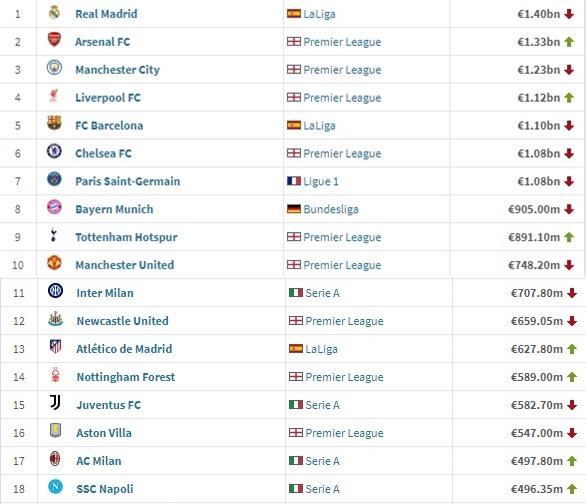Click the Bayern Munich crest icon
The image size is (586, 504).
[x=55, y=207]
